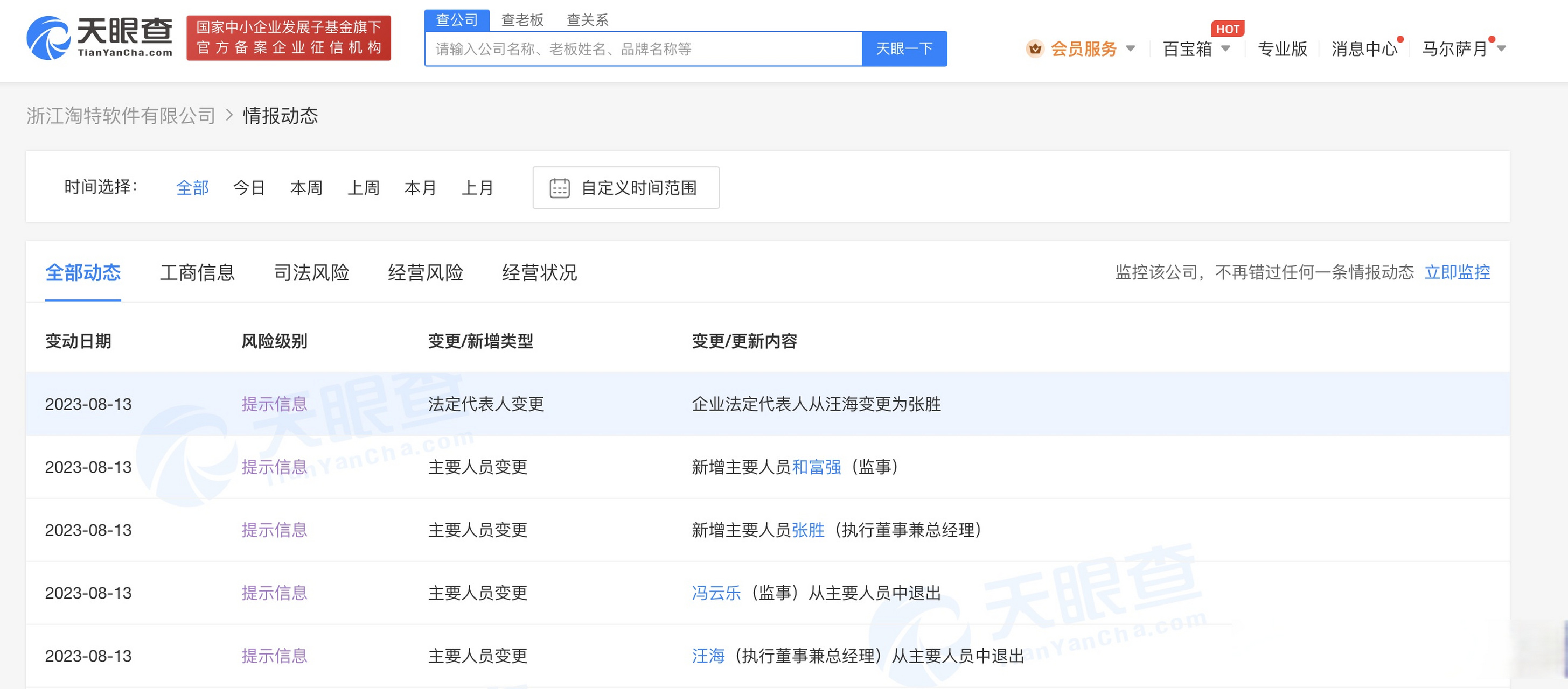Select 今日 time filter

tap(249, 188)
